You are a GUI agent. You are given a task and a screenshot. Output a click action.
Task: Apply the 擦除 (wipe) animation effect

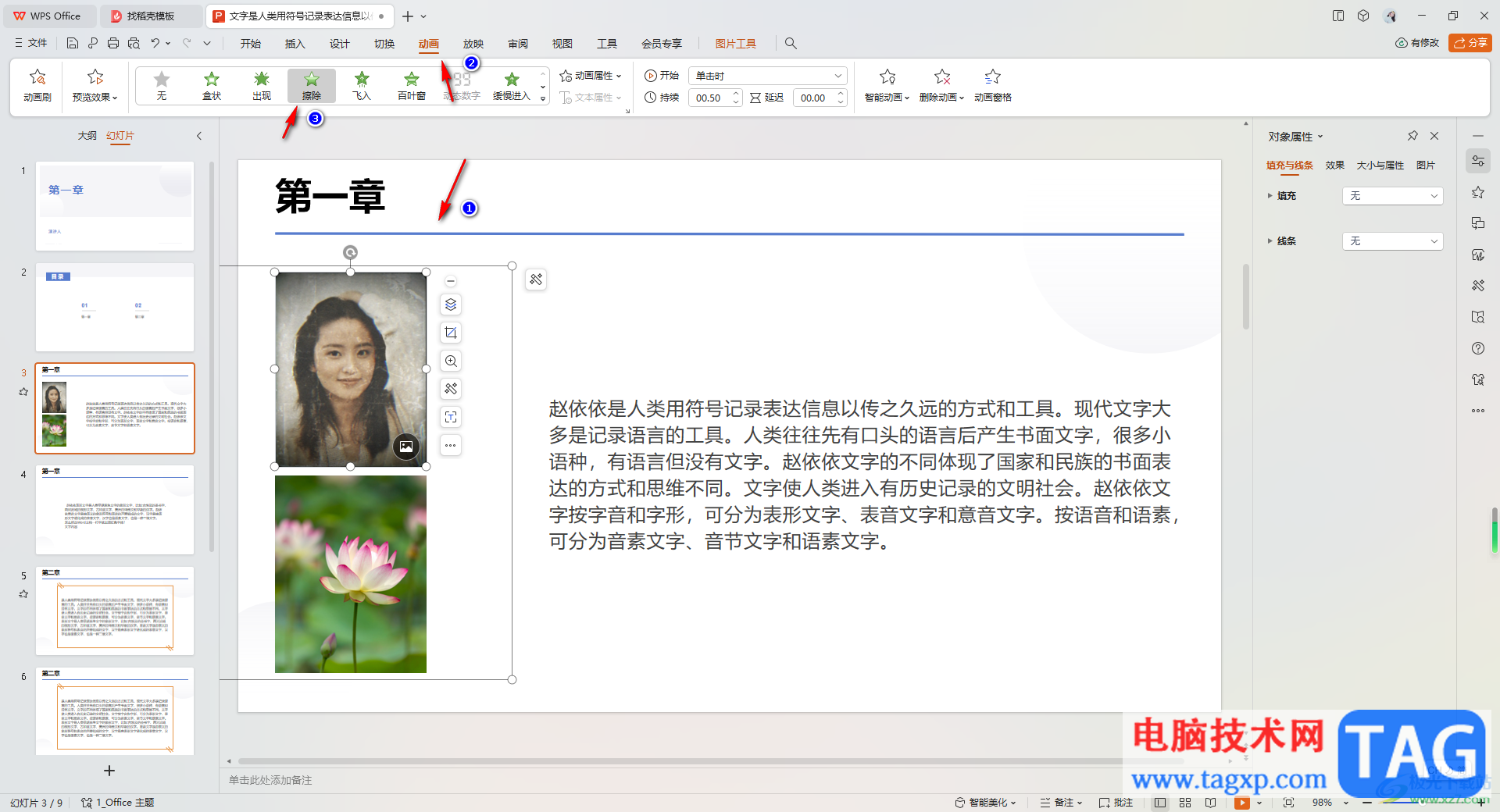311,85
